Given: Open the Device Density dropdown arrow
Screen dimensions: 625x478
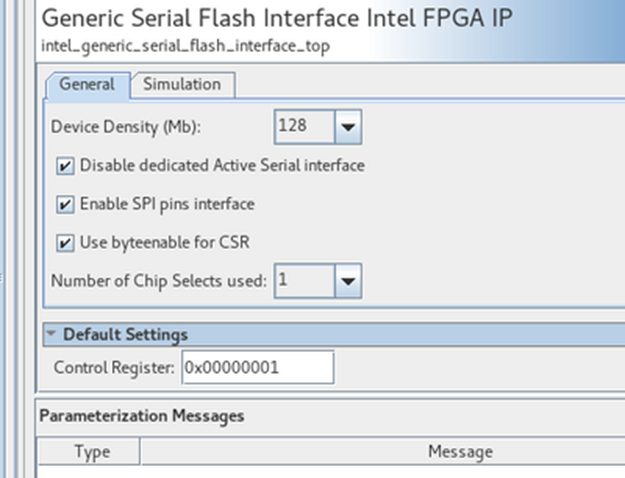Looking at the screenshot, I should click(x=347, y=127).
